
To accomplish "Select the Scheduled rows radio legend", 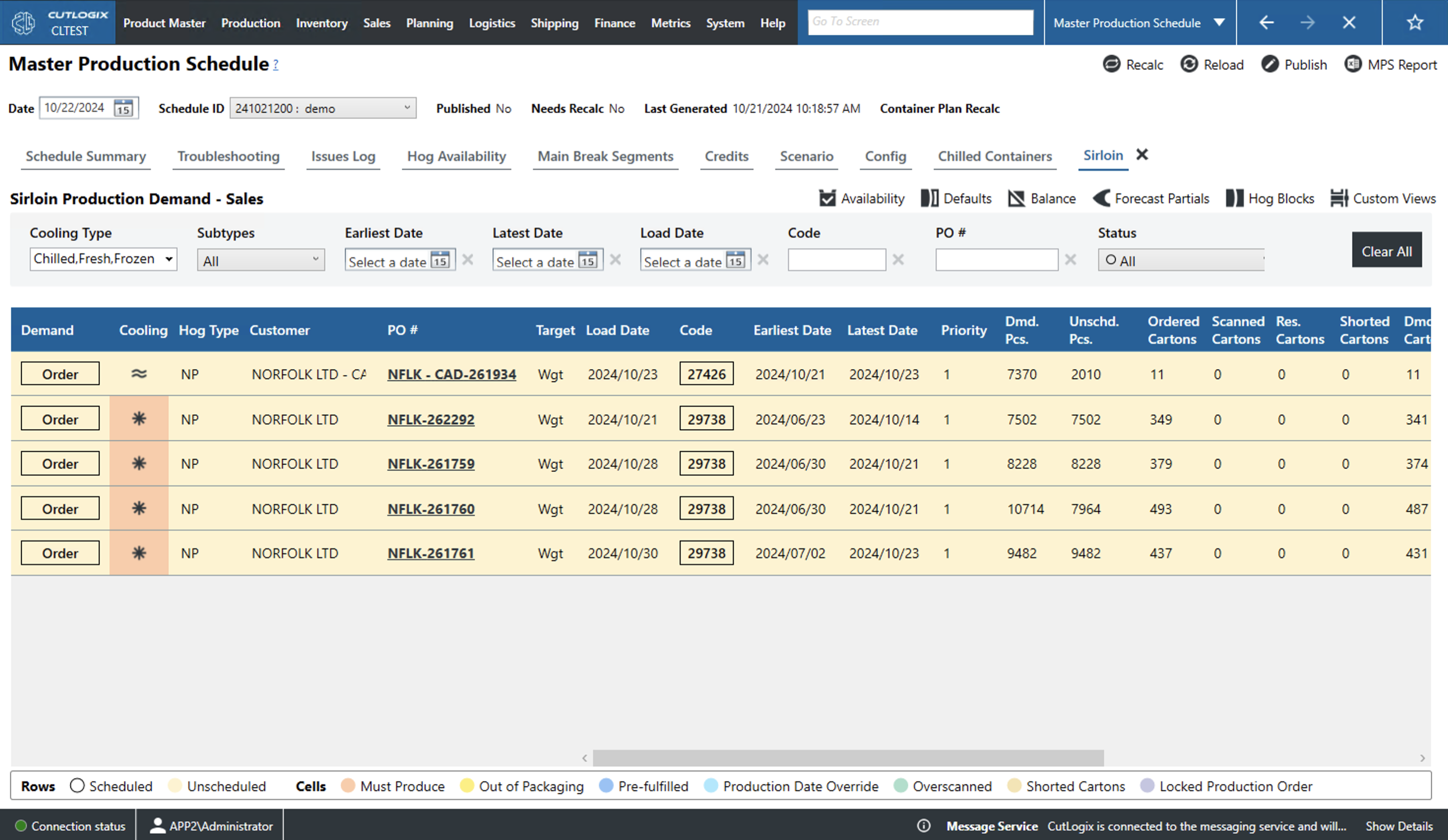I will 77,785.
